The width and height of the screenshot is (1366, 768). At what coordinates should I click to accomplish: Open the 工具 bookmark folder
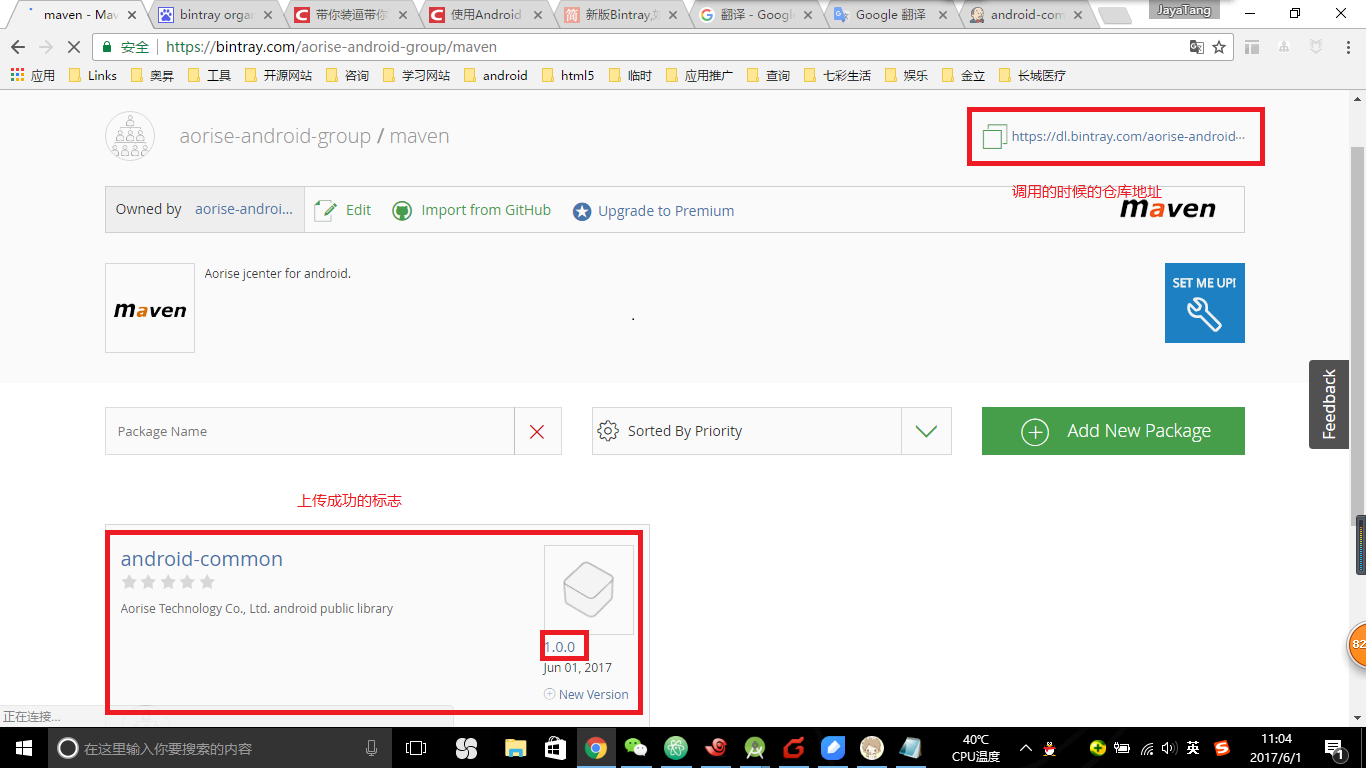coord(209,75)
